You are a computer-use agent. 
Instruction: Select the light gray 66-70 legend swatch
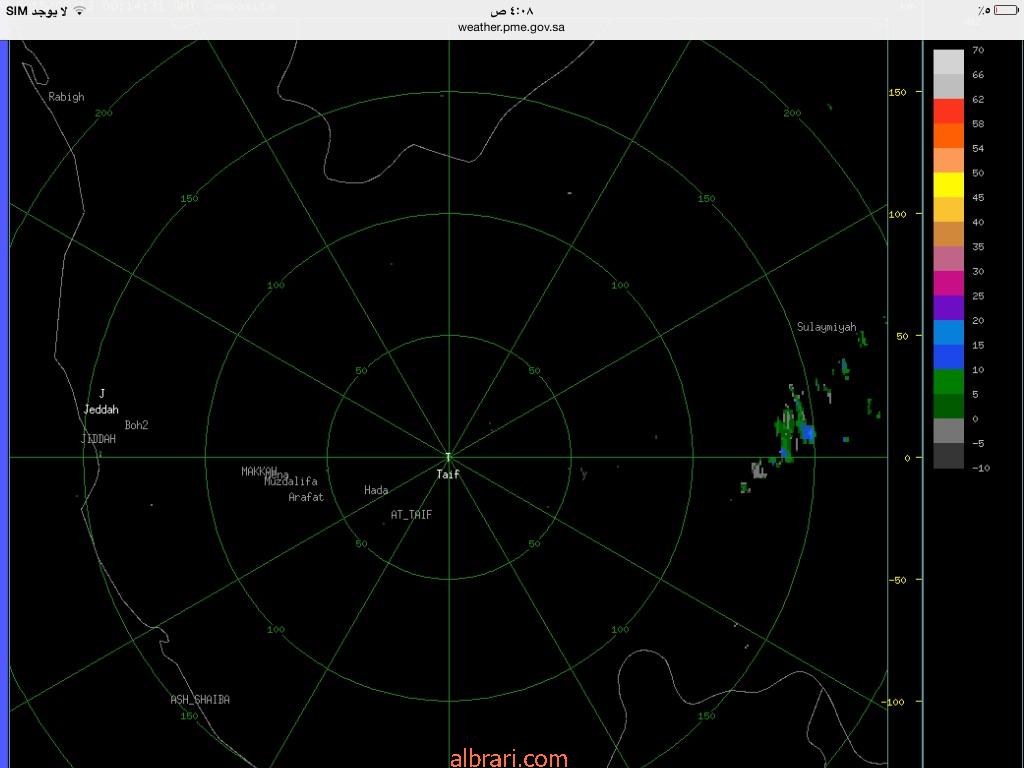coord(948,62)
